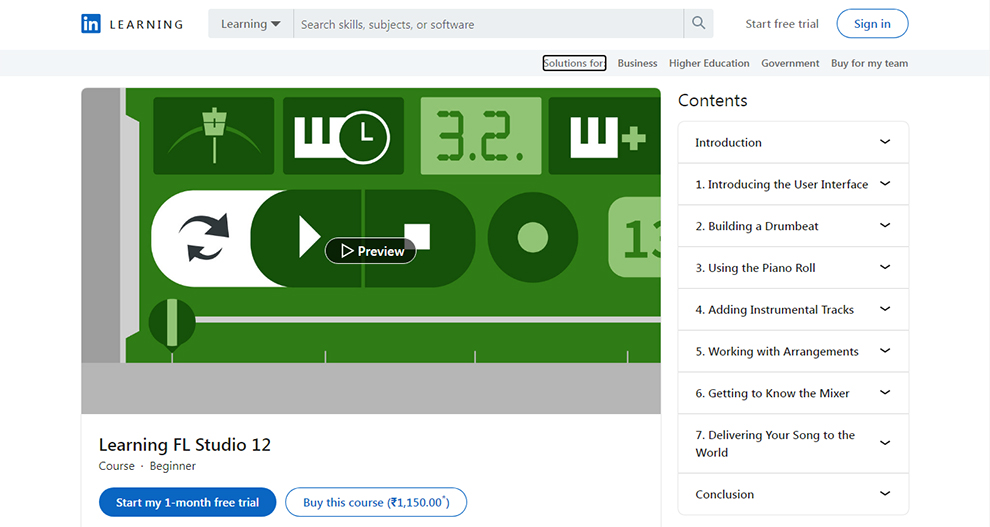This screenshot has width=990, height=527.
Task: Expand Introducing the User Interface section
Action: click(x=793, y=184)
